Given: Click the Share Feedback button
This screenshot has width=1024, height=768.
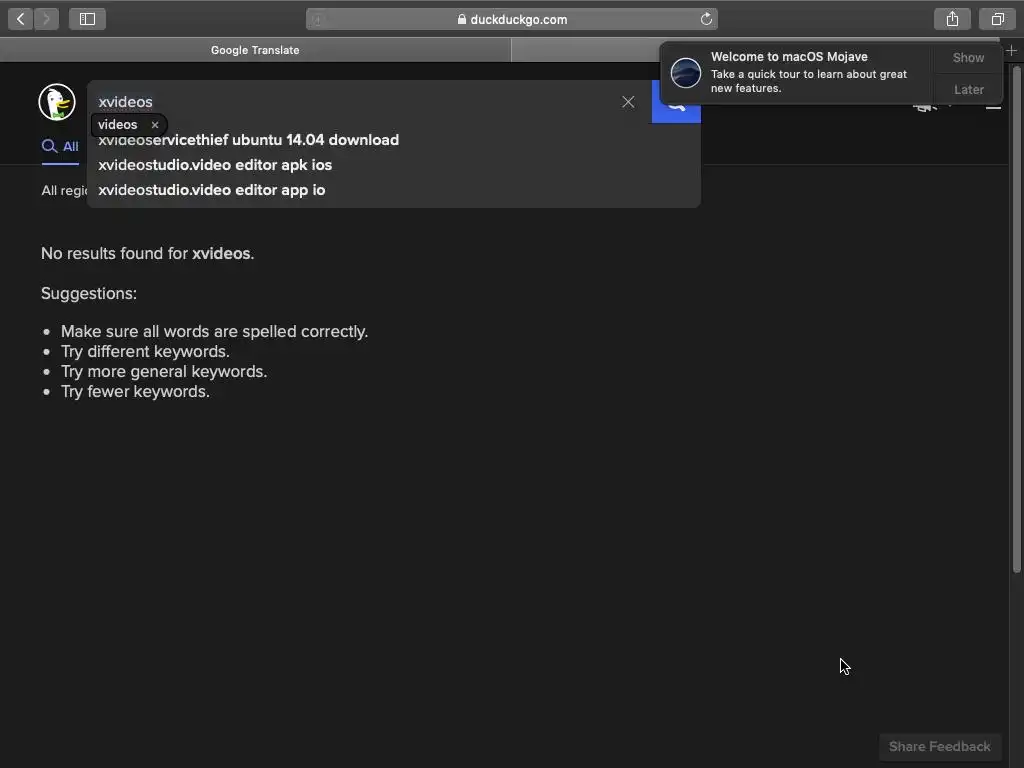Looking at the screenshot, I should pos(939,746).
